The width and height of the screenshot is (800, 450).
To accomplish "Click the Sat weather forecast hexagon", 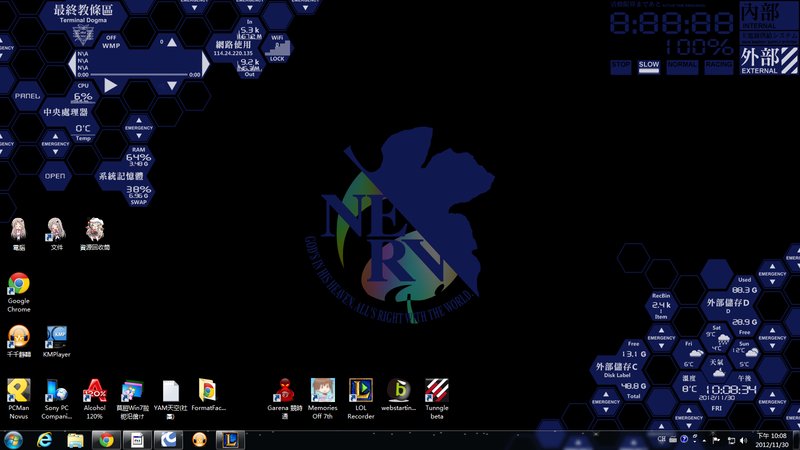I will tap(717, 337).
